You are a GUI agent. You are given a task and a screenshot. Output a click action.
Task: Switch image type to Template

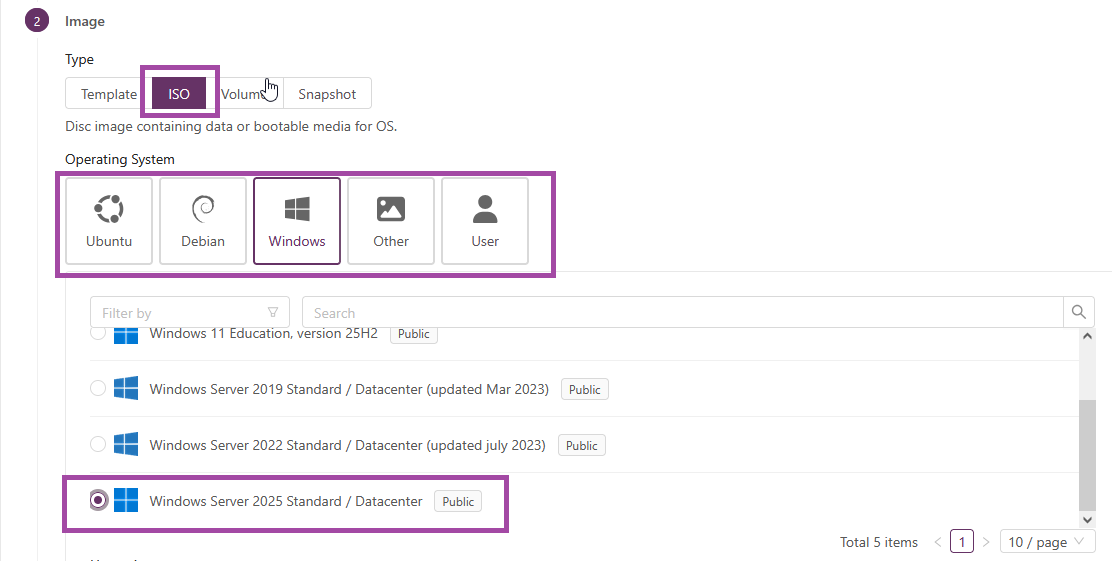[x=109, y=94]
